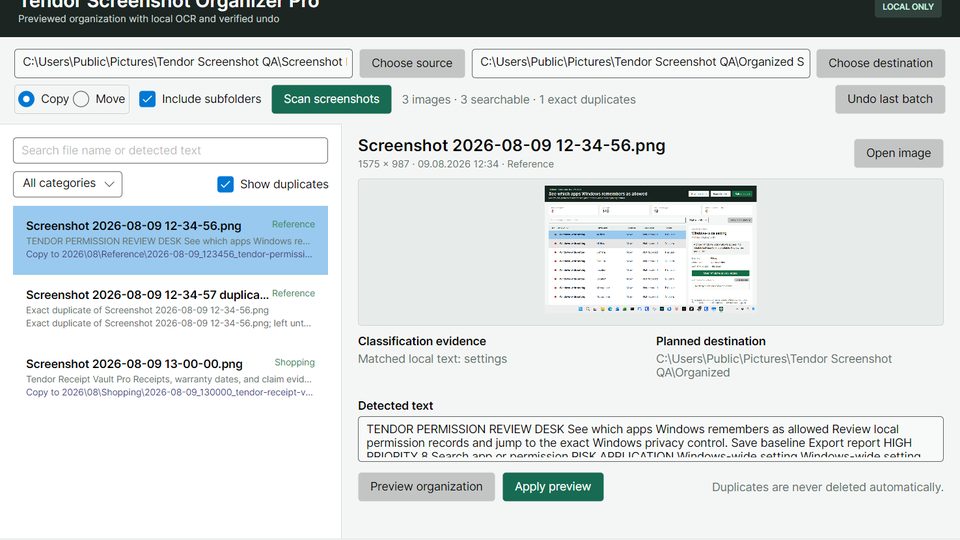Open the image with Open image button
The image size is (960, 540).
[x=898, y=153]
